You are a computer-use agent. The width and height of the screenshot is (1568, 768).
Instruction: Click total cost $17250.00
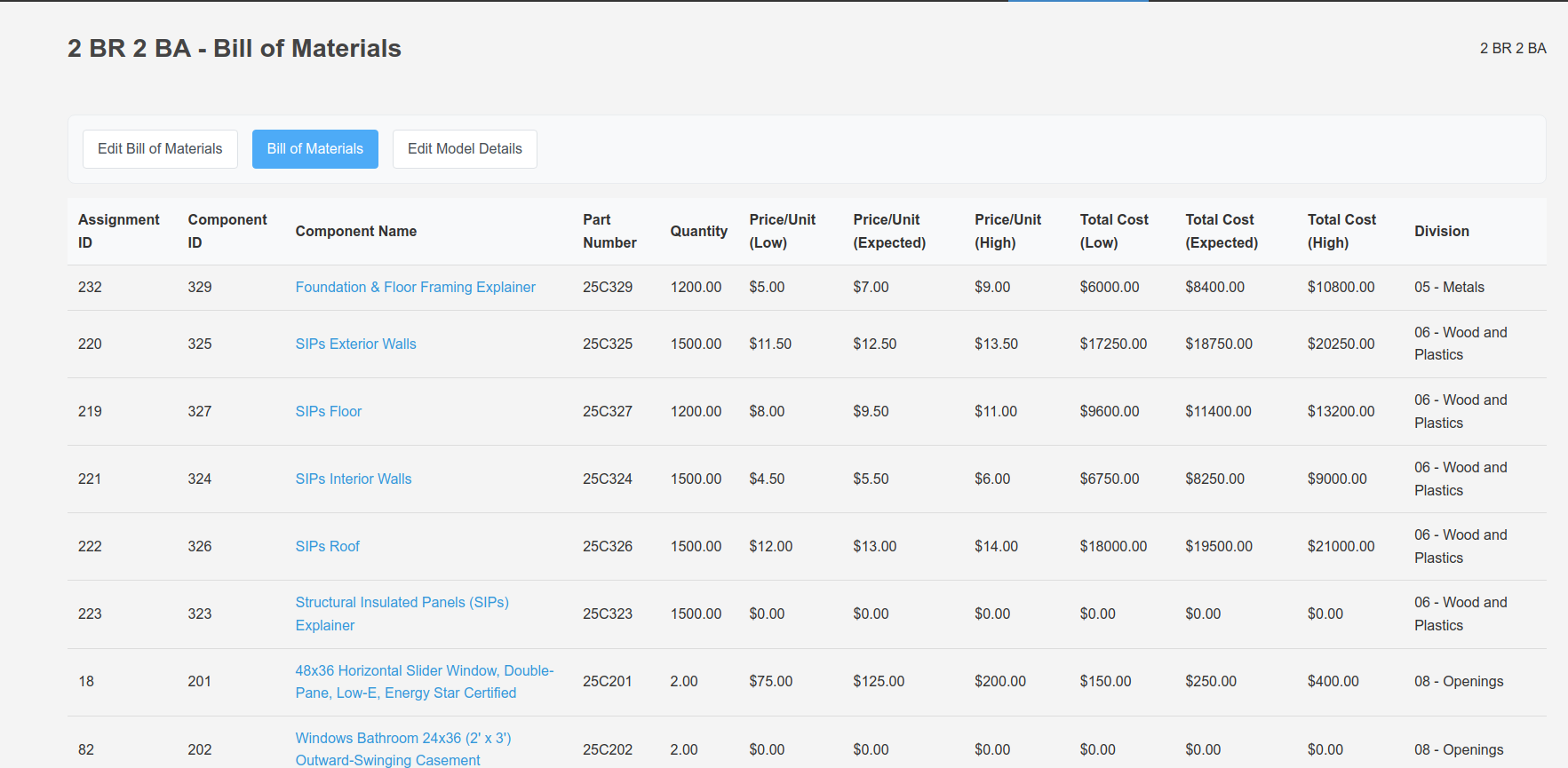[x=1113, y=344]
